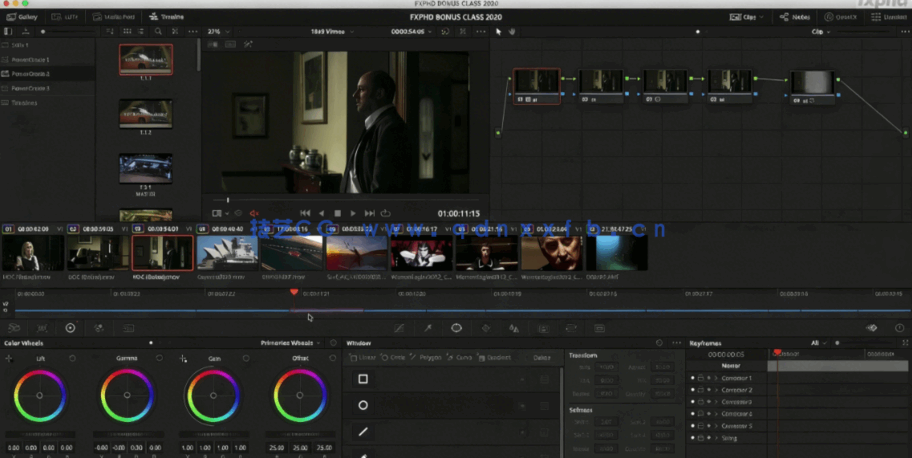Toggle loop playback in viewer

385,214
